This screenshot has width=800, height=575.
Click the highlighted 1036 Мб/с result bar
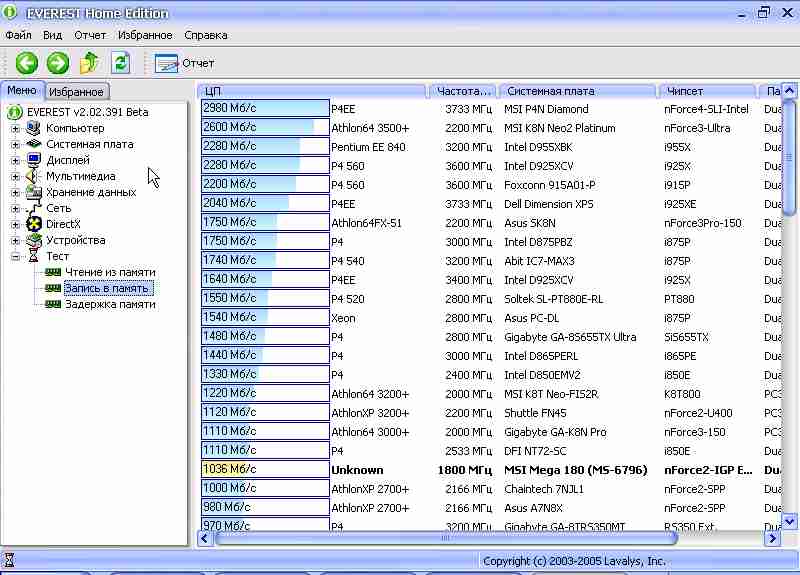(265, 469)
